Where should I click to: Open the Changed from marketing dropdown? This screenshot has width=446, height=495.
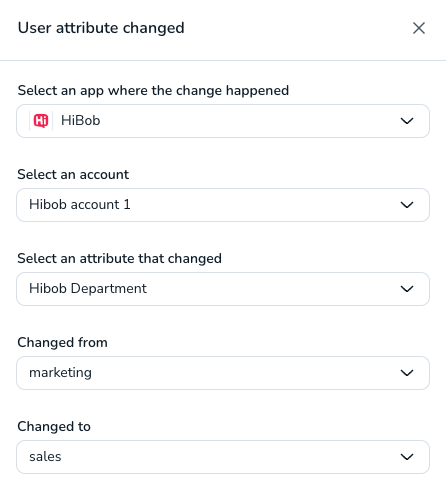223,373
